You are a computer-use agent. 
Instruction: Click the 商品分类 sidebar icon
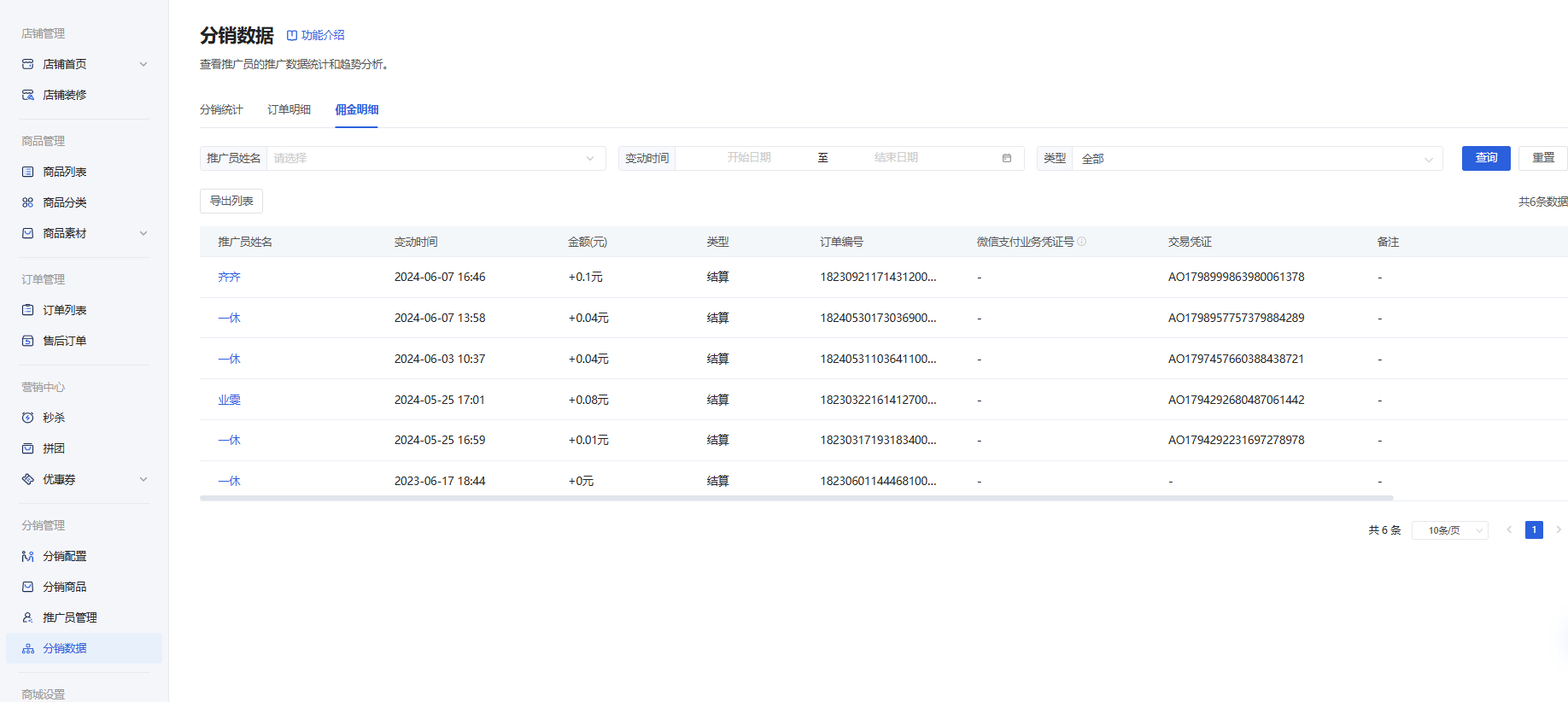28,202
